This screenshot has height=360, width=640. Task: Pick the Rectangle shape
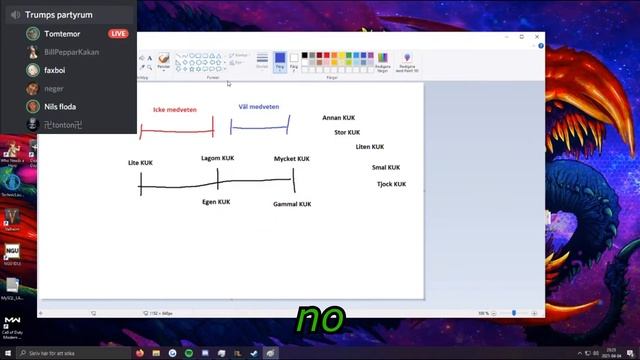pyautogui.click(x=199, y=56)
